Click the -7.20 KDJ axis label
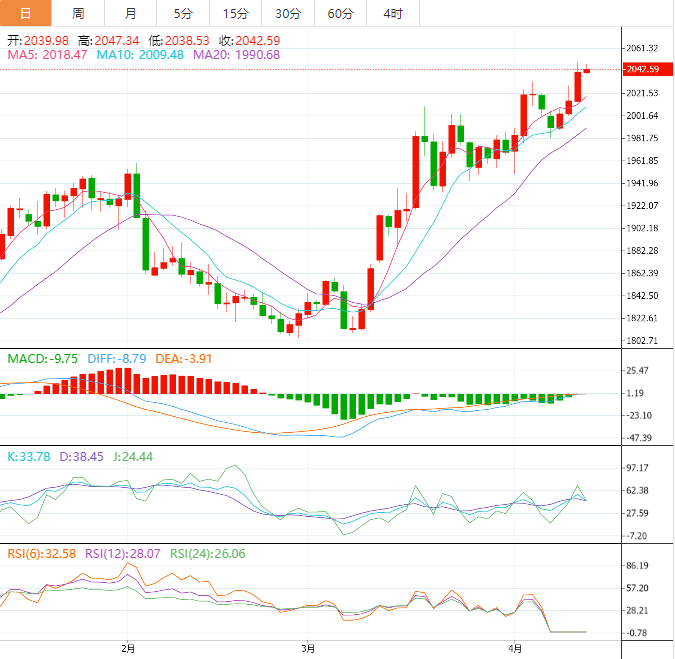The height and width of the screenshot is (659, 675). (637, 536)
